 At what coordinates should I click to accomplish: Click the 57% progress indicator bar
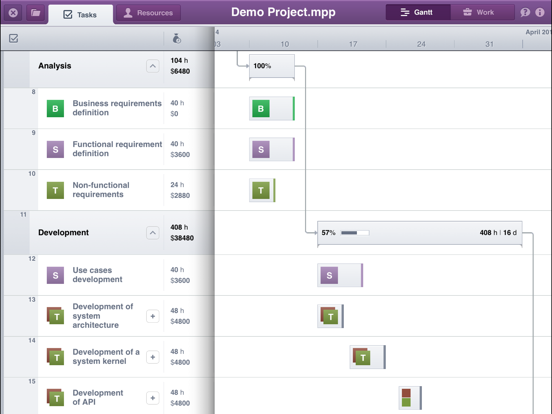click(x=355, y=233)
